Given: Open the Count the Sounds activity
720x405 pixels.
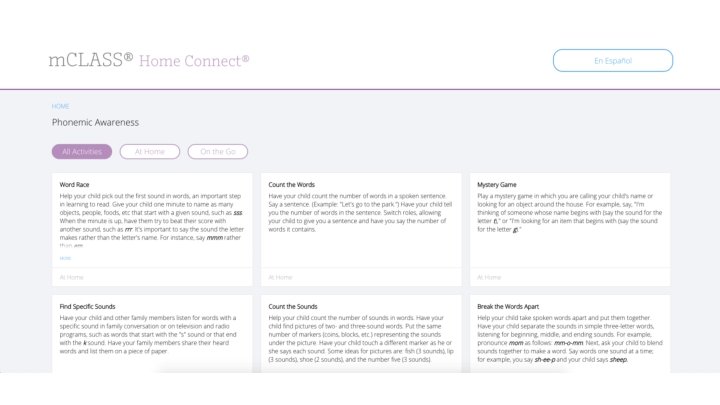Looking at the screenshot, I should (x=293, y=307).
